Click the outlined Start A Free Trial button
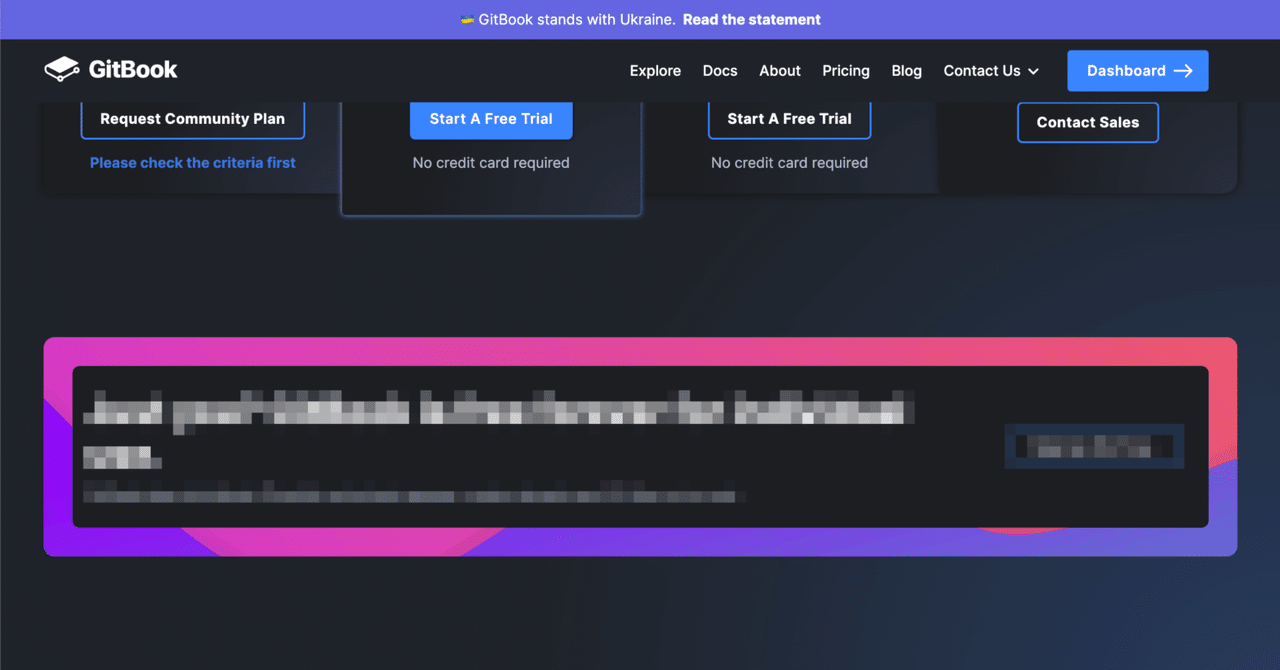The width and height of the screenshot is (1280, 670). point(790,119)
